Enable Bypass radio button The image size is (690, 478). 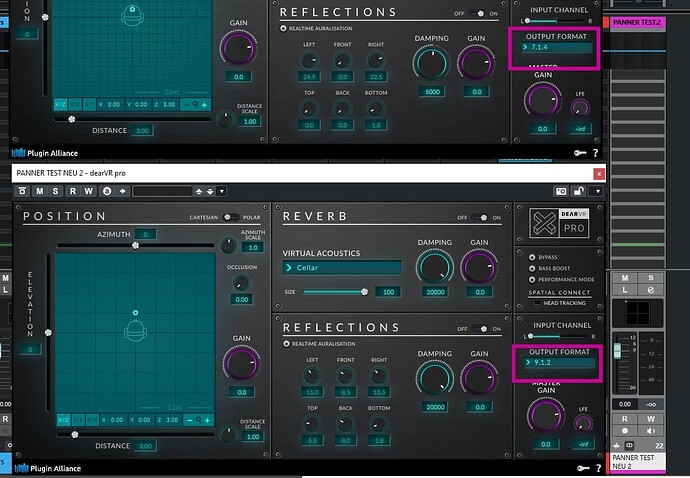(x=532, y=257)
